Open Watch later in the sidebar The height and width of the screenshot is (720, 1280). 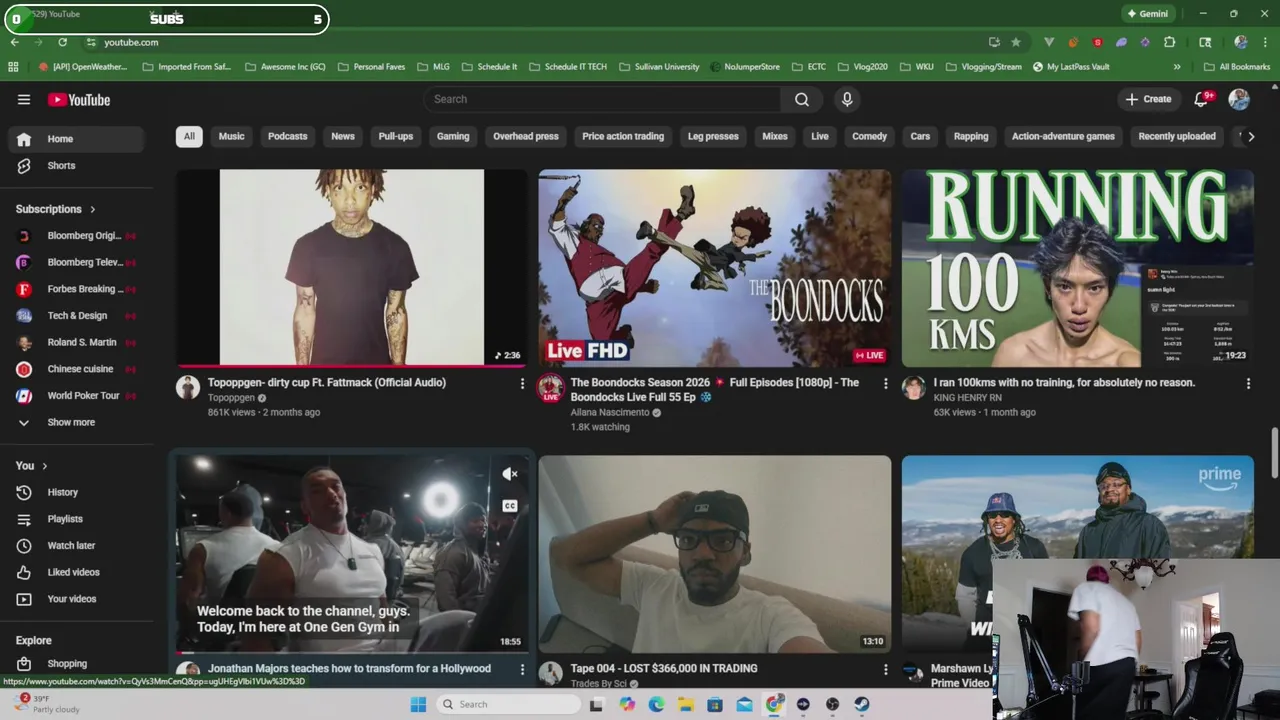click(76, 545)
